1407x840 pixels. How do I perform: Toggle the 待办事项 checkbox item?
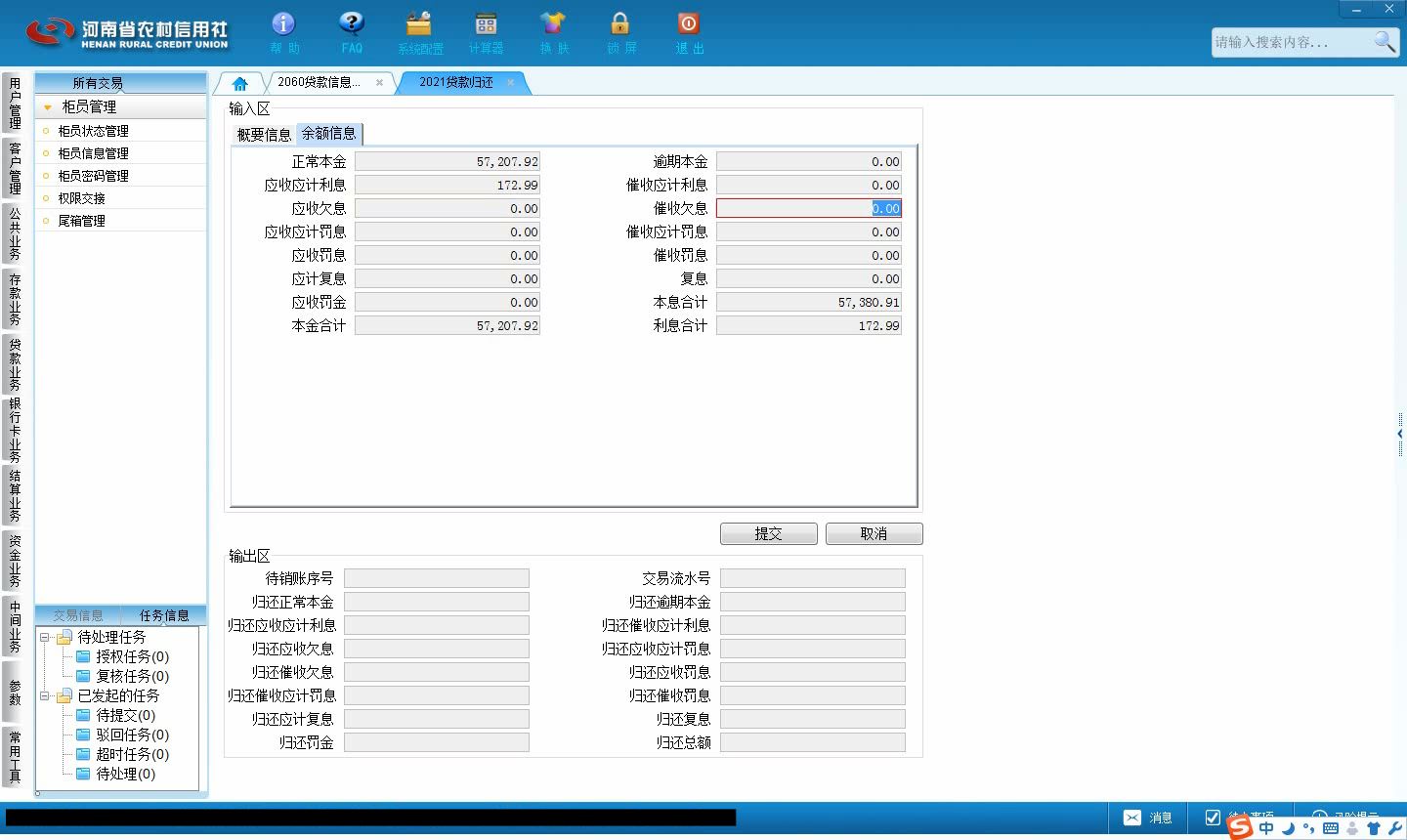(1213, 818)
